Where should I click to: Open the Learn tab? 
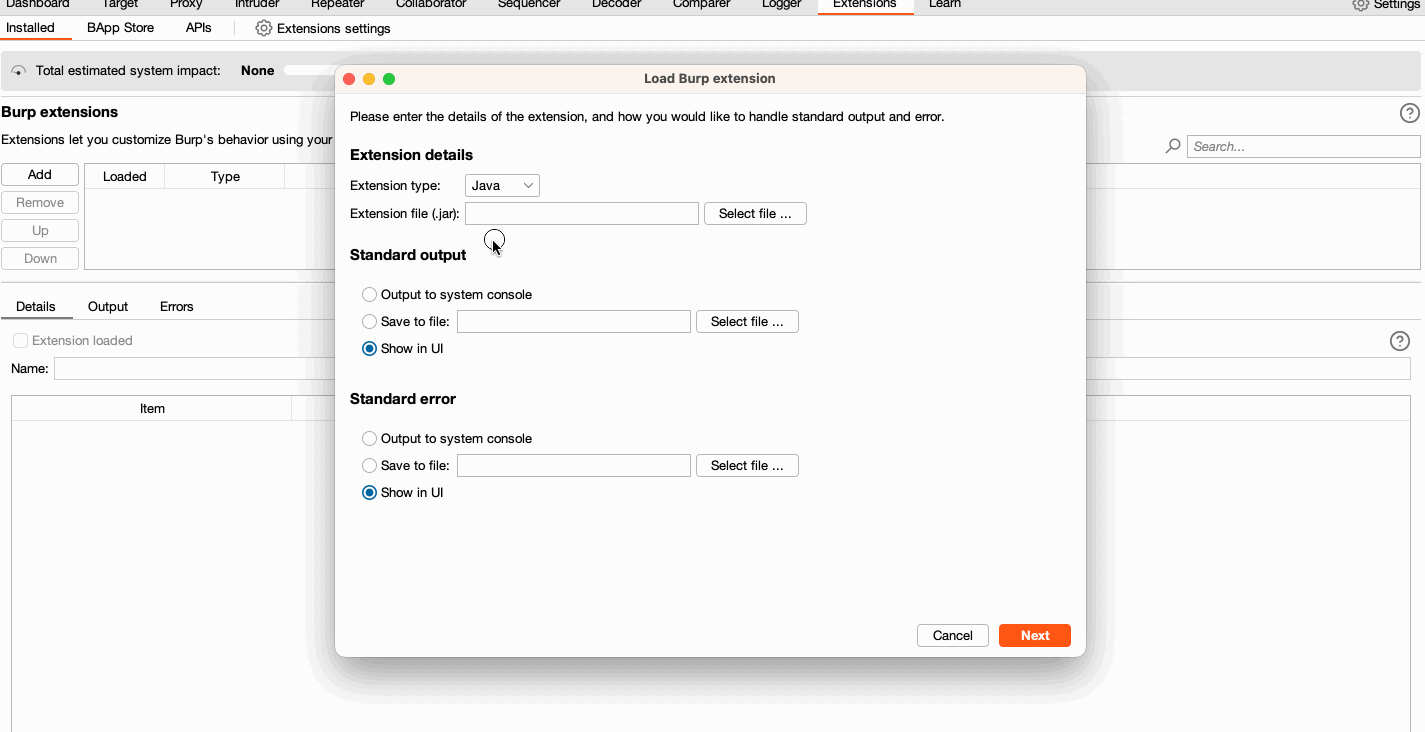[945, 5]
